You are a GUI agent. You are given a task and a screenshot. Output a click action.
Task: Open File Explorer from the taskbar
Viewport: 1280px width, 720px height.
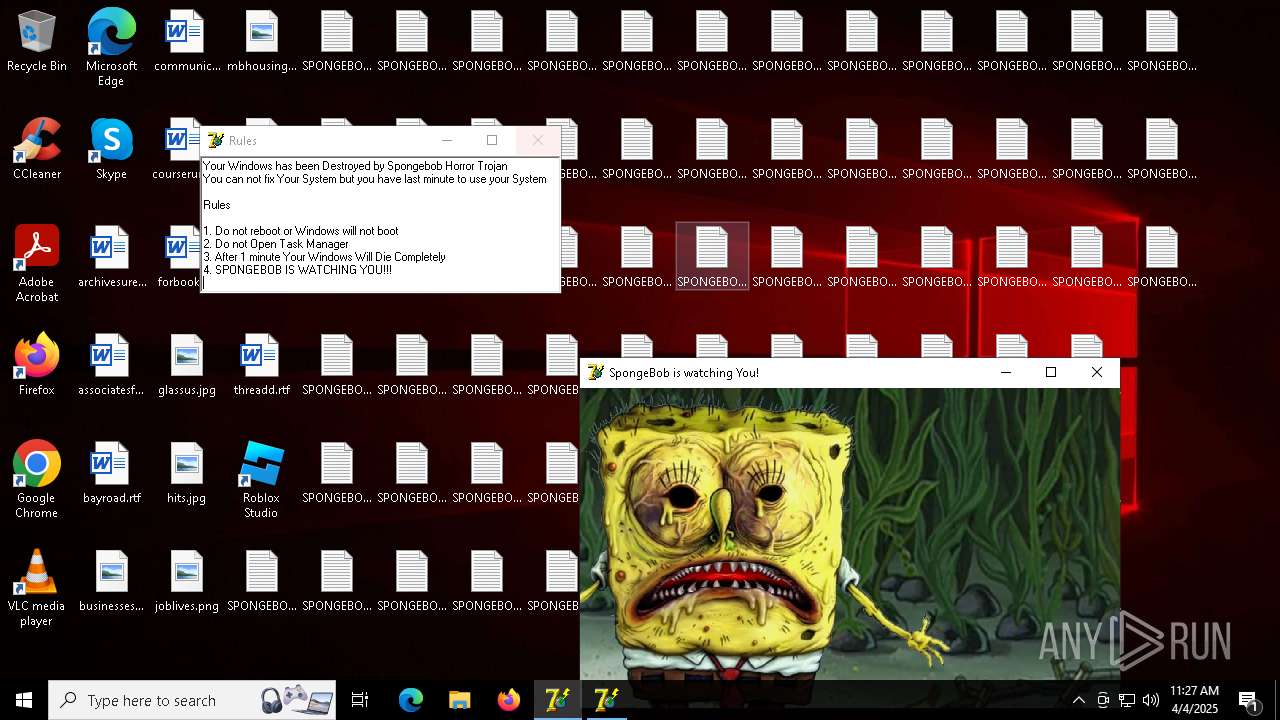click(459, 700)
